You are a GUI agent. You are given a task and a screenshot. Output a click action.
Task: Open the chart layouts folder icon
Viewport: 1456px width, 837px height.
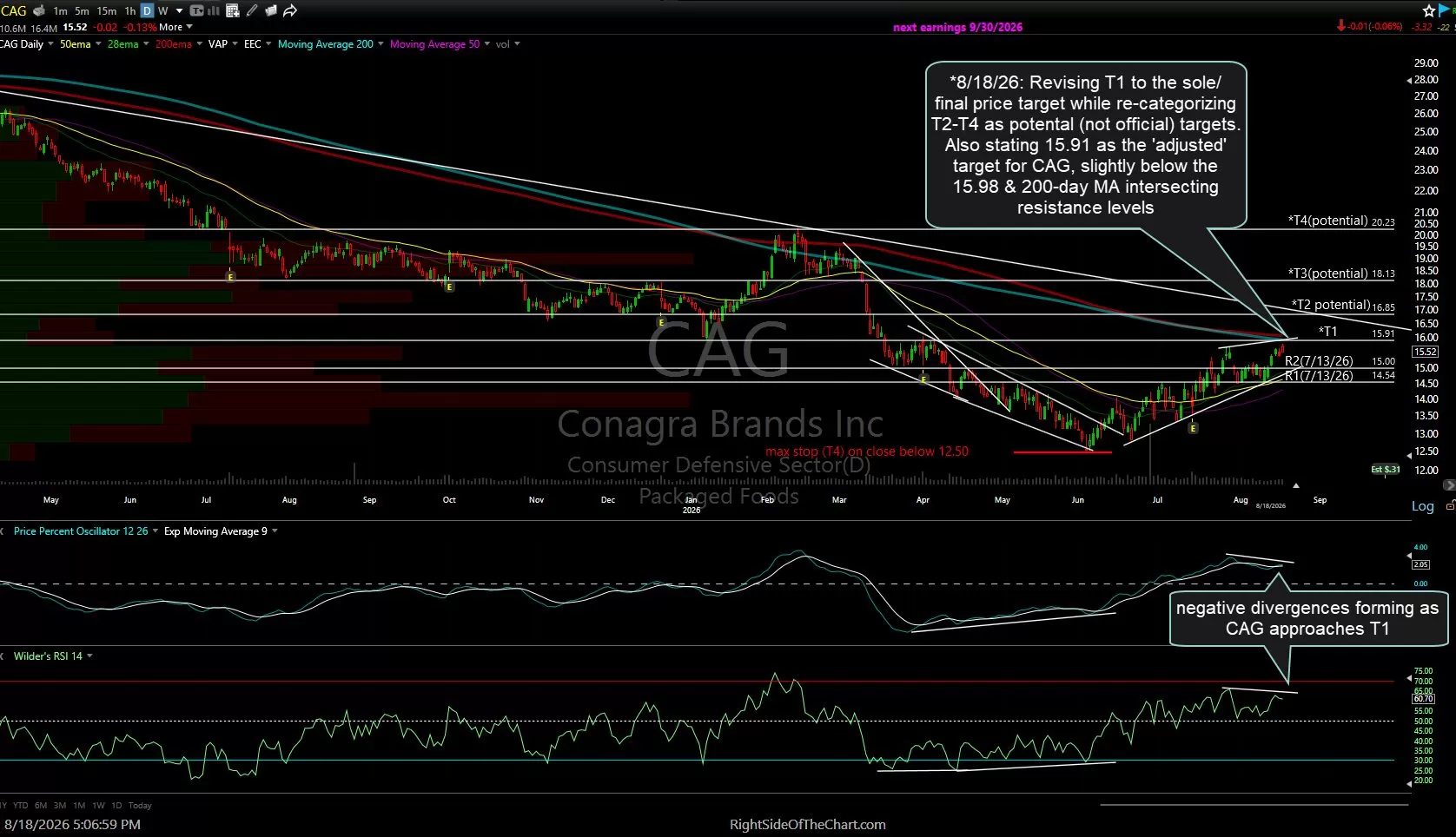[270, 10]
